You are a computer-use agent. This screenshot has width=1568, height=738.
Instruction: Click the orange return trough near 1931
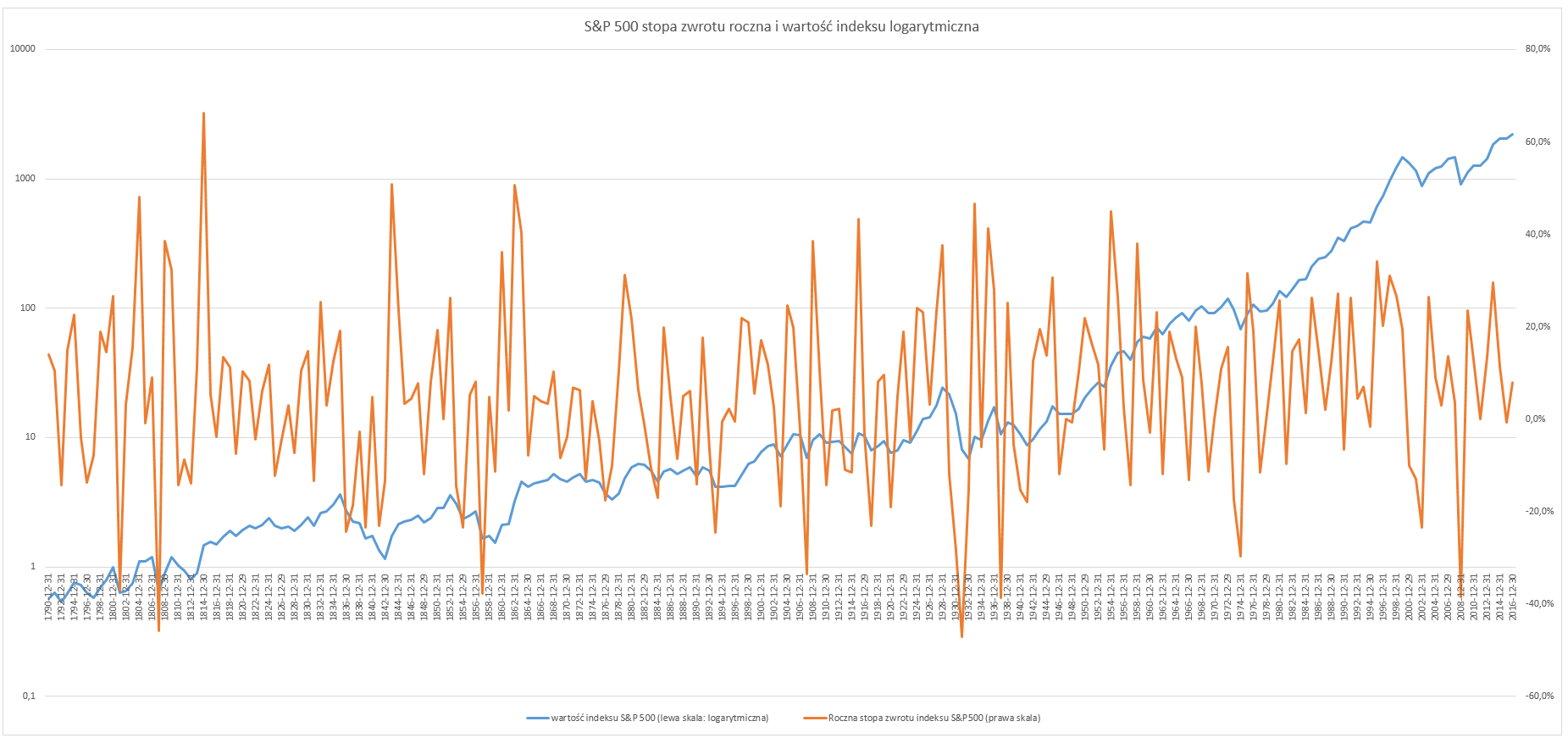[961, 636]
